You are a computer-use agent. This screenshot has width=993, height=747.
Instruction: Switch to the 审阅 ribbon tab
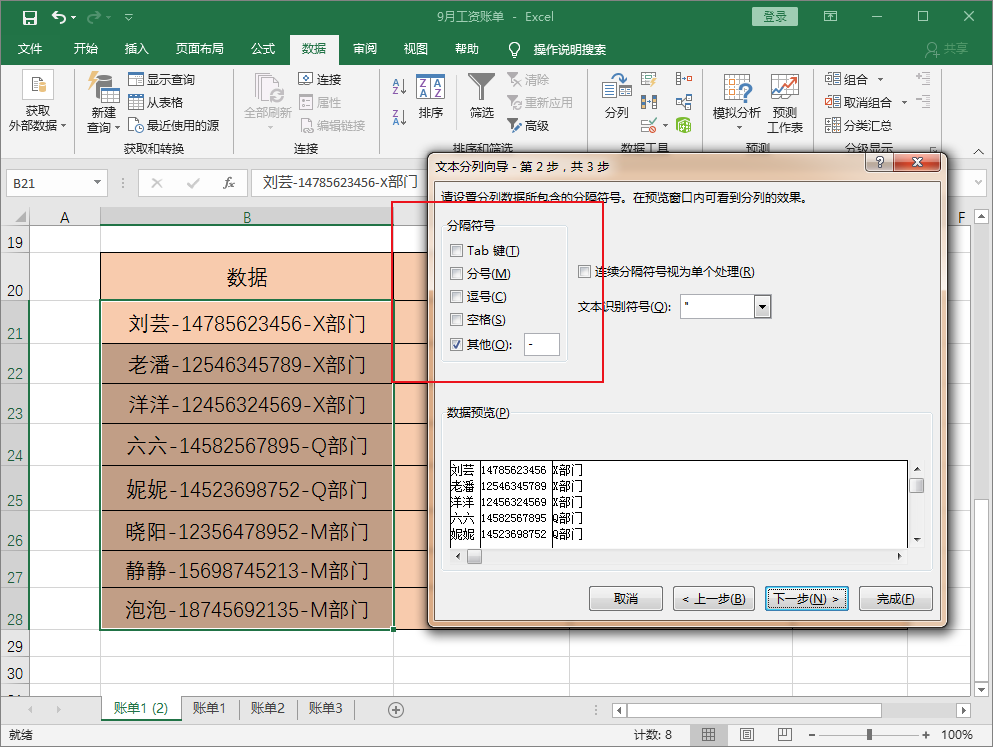tap(366, 49)
